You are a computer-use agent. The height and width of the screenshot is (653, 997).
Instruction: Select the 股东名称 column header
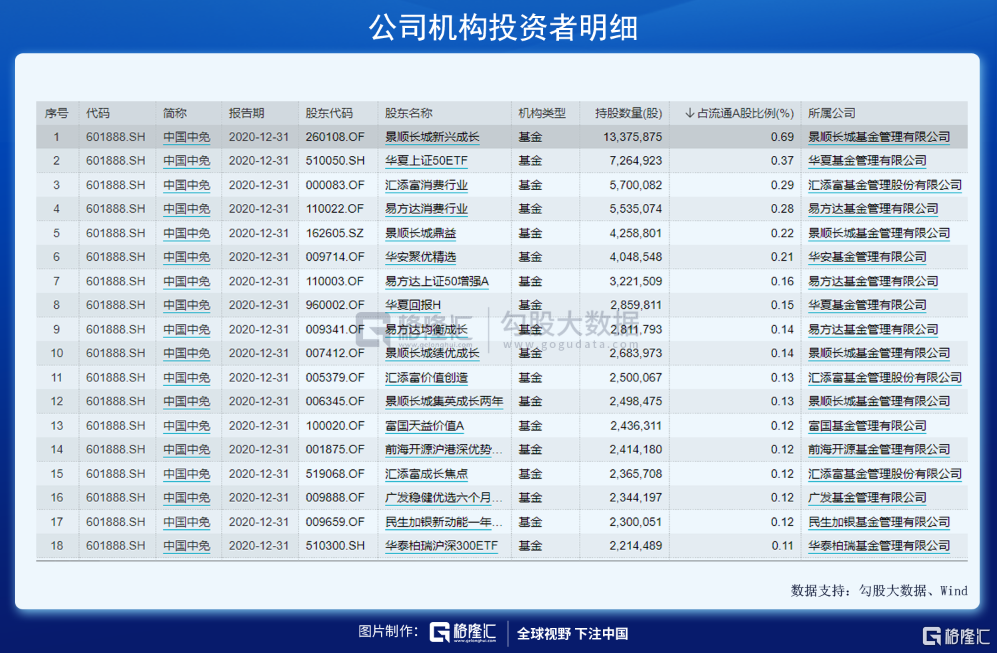click(x=408, y=113)
